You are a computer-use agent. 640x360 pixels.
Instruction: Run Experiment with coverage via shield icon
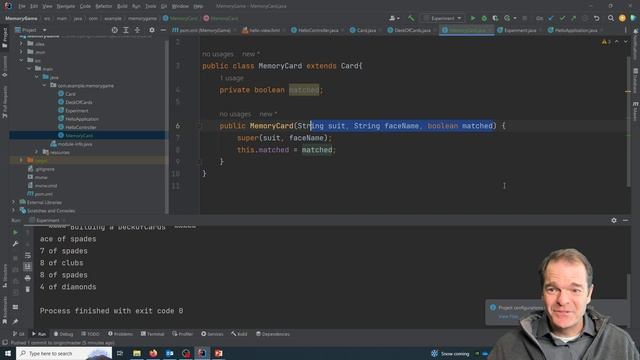coord(495,18)
